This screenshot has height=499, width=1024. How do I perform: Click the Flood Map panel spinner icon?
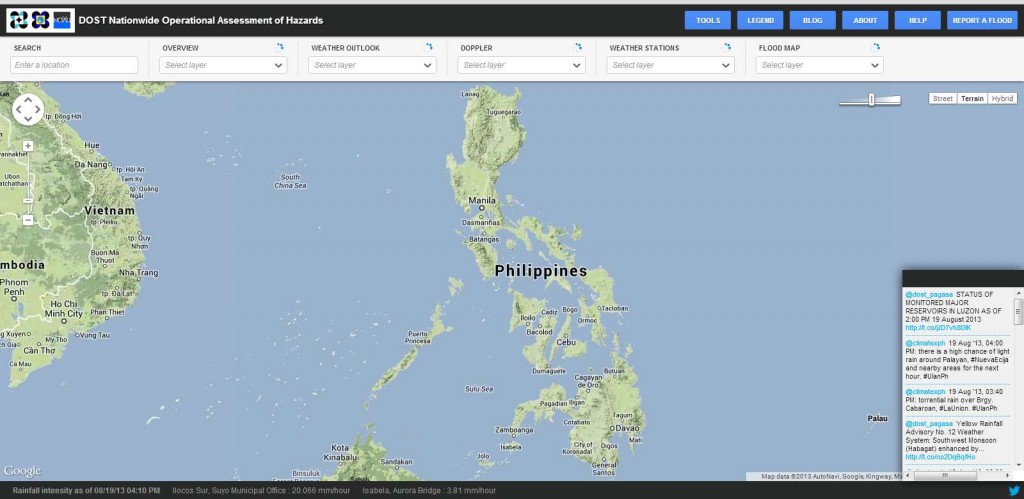[x=878, y=47]
